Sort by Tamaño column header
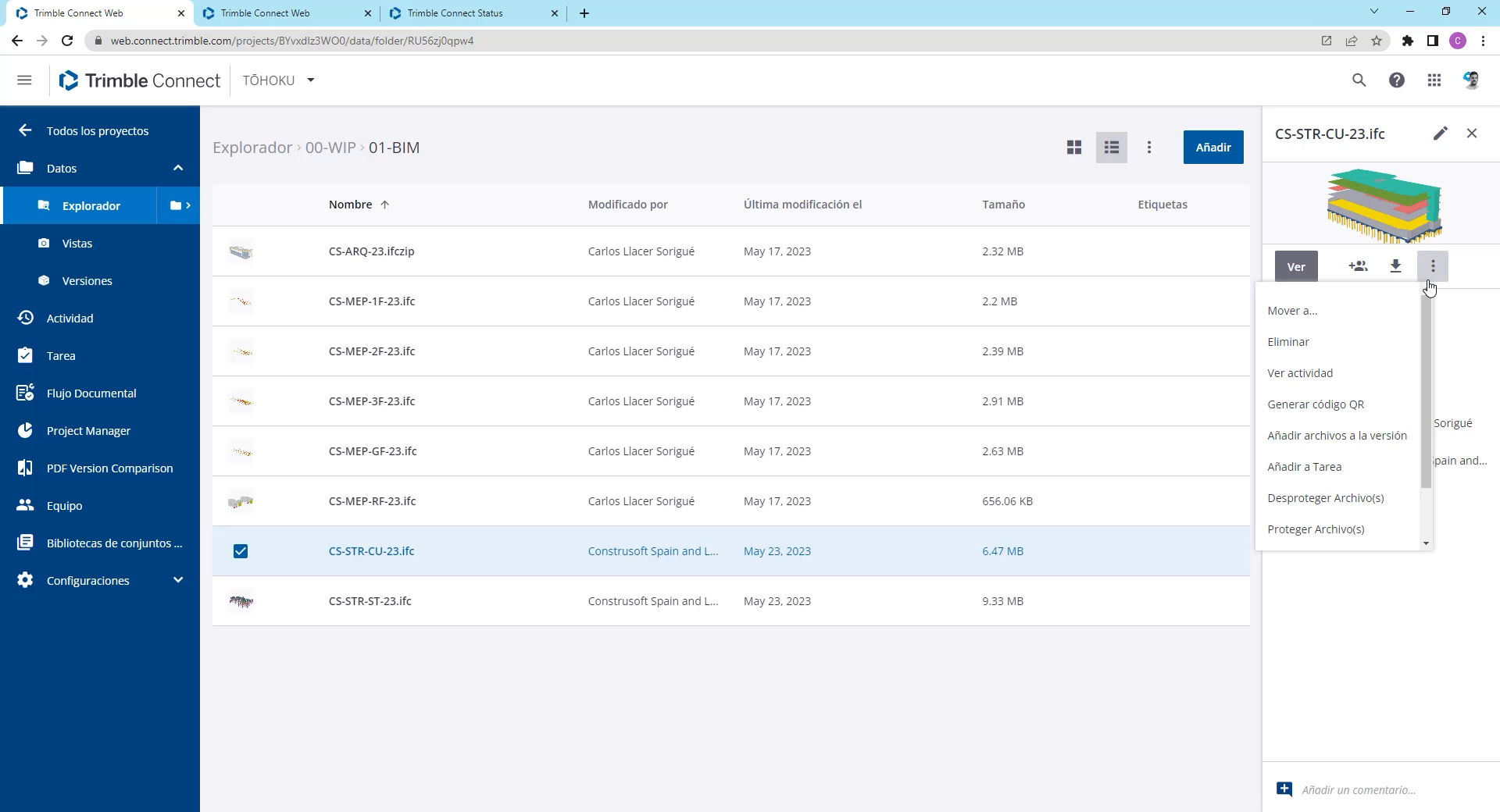Viewport: 1500px width, 812px height. point(1003,205)
